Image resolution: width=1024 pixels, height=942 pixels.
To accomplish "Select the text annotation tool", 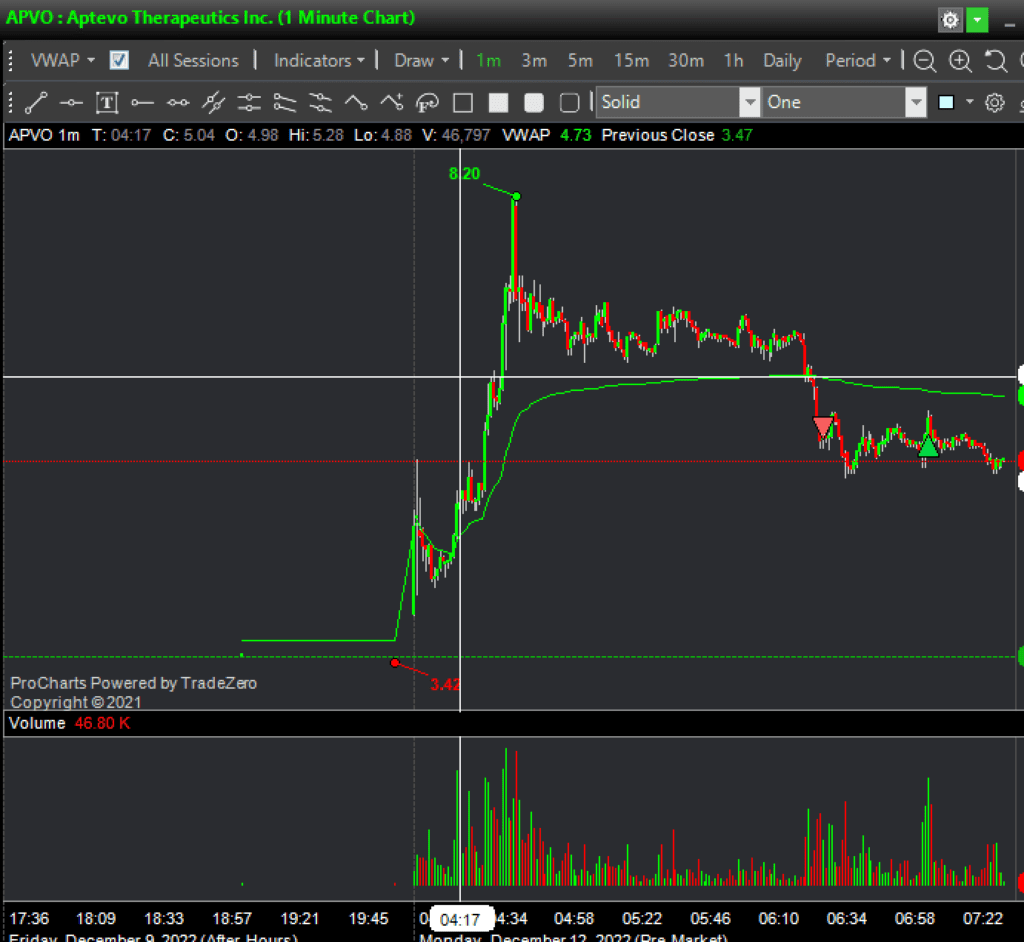I will tap(107, 102).
